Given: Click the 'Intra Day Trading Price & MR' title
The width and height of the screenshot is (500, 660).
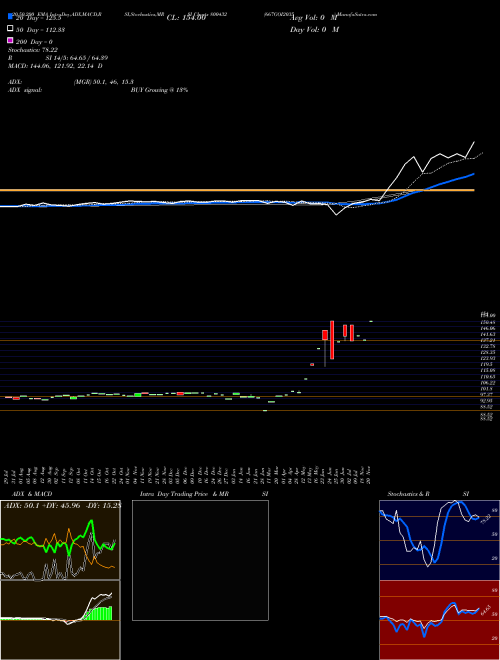Looking at the screenshot, I should [184, 494].
